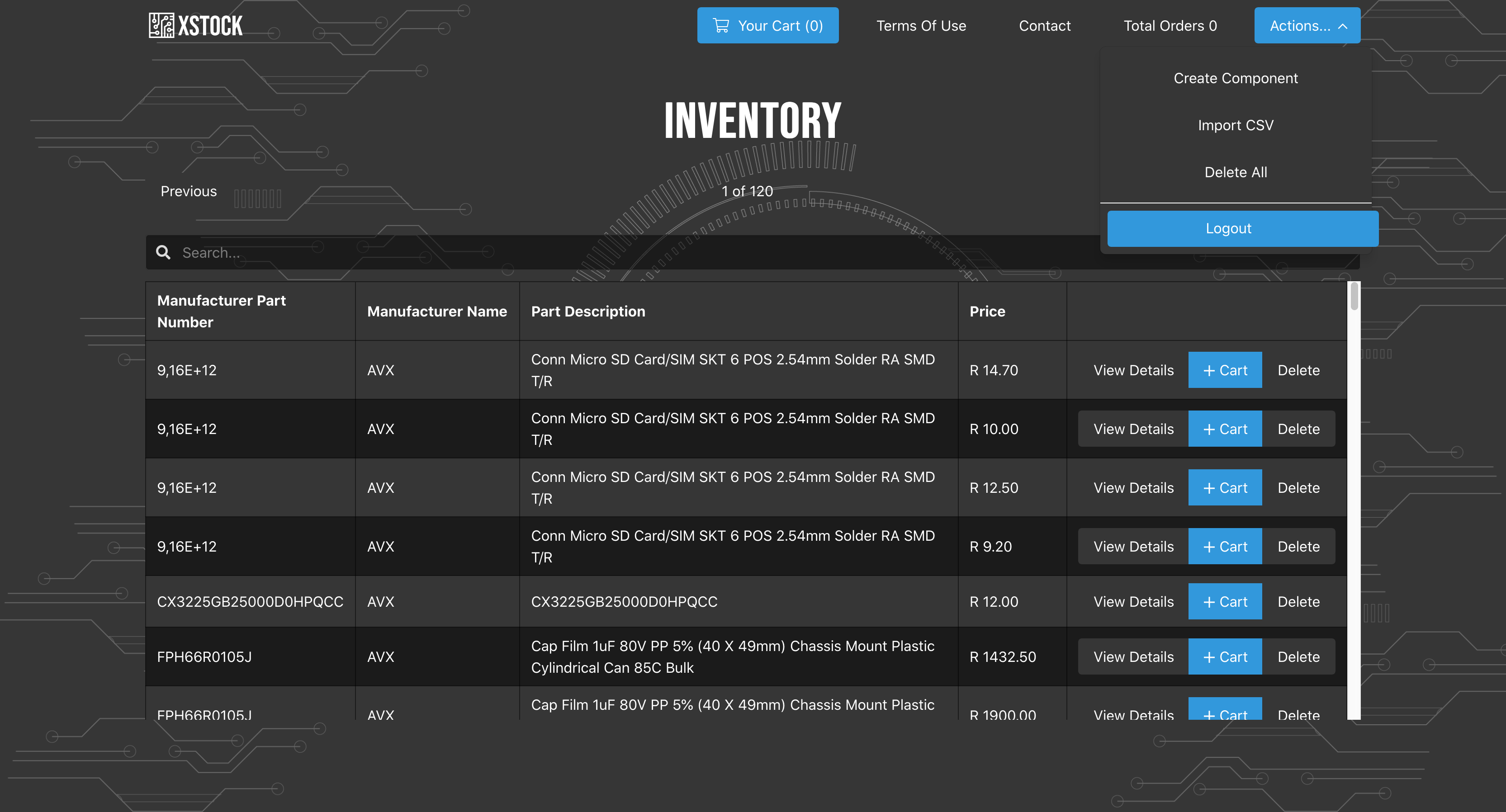Add CX3225GB25000D0HPQCC to cart
Screen dimensions: 1506x812
1225,602
